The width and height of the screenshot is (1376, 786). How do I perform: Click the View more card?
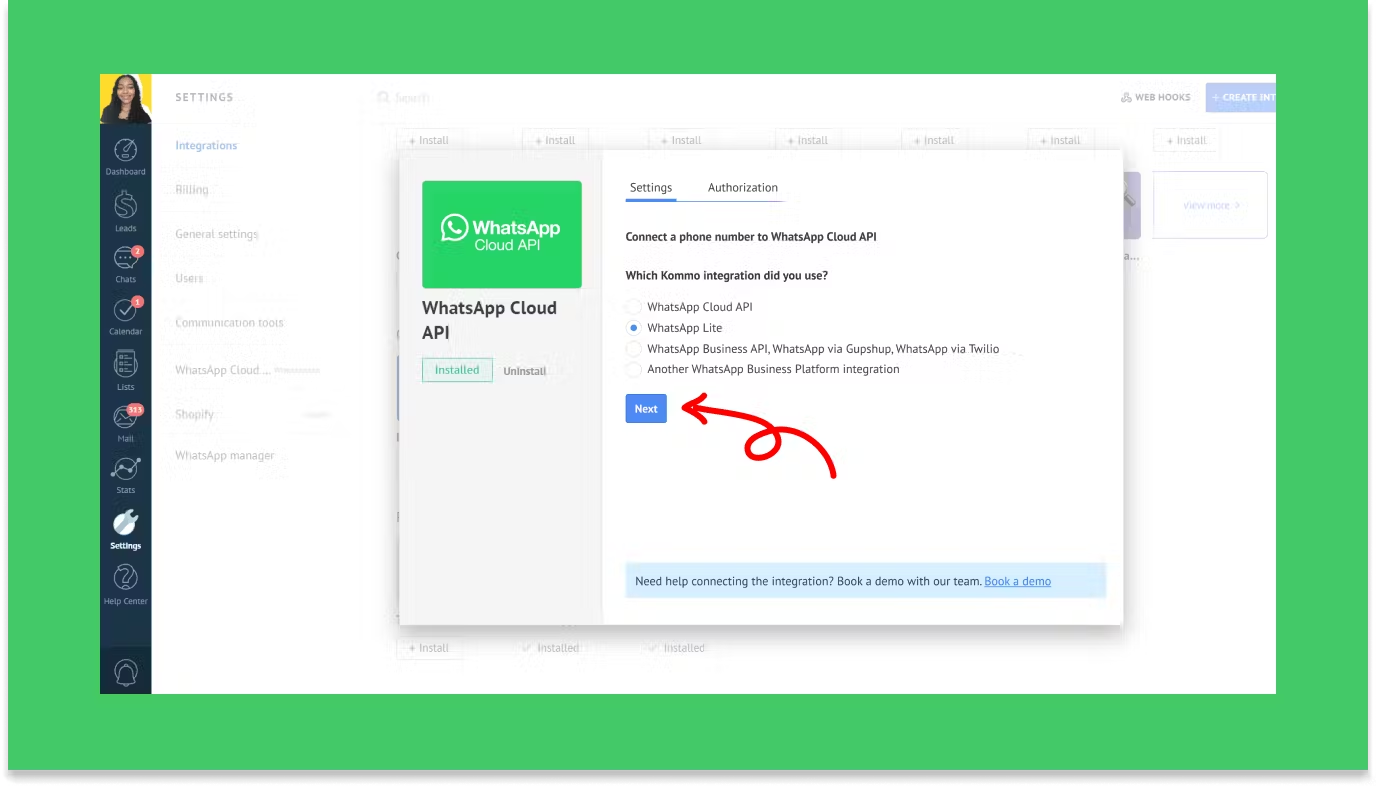point(1210,205)
